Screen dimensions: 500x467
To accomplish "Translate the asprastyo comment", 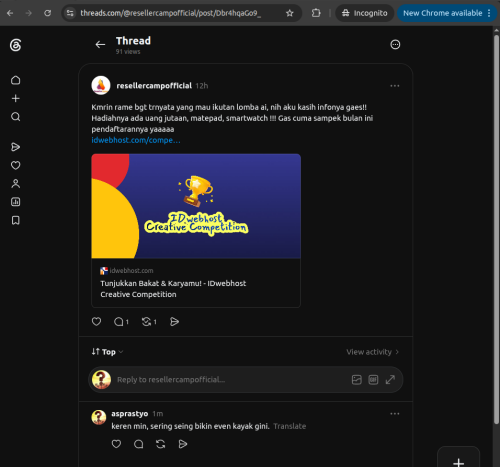I will coord(290,426).
